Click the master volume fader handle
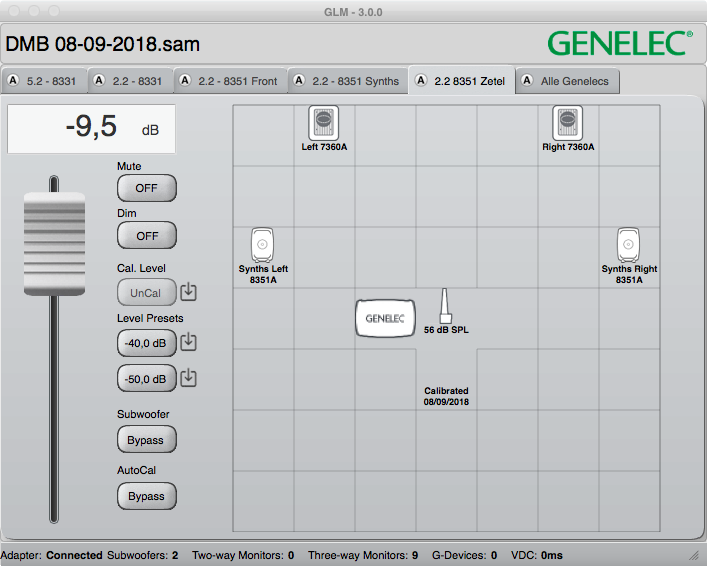The width and height of the screenshot is (707, 566). click(54, 244)
